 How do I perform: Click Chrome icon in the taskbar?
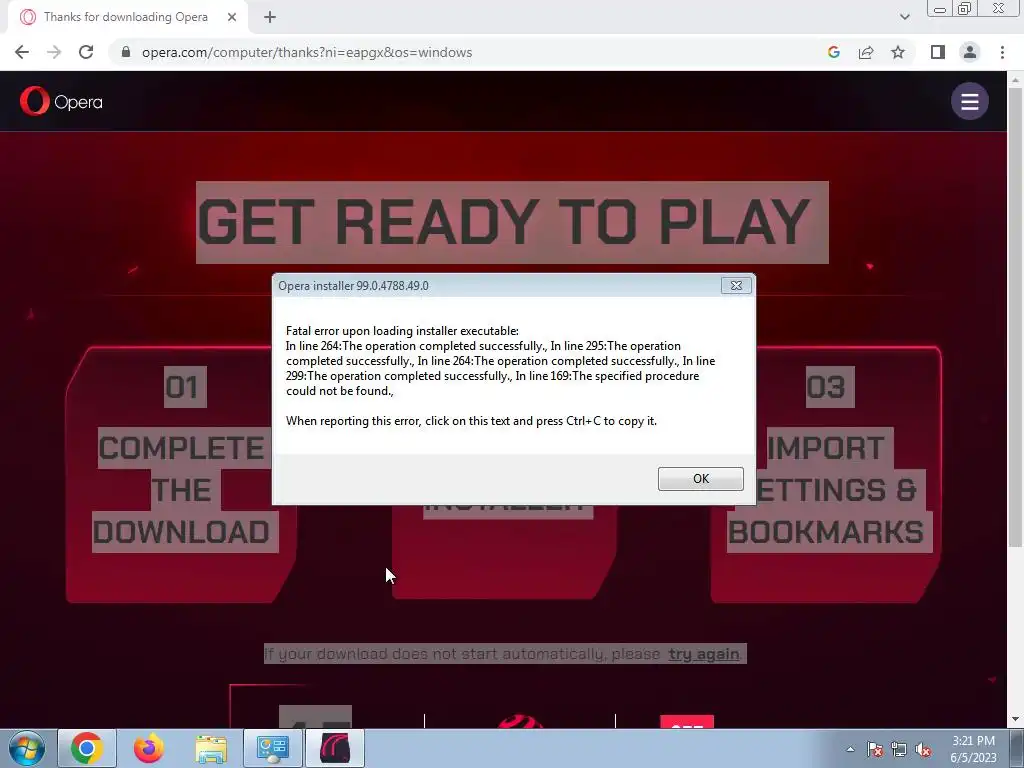[x=87, y=748]
